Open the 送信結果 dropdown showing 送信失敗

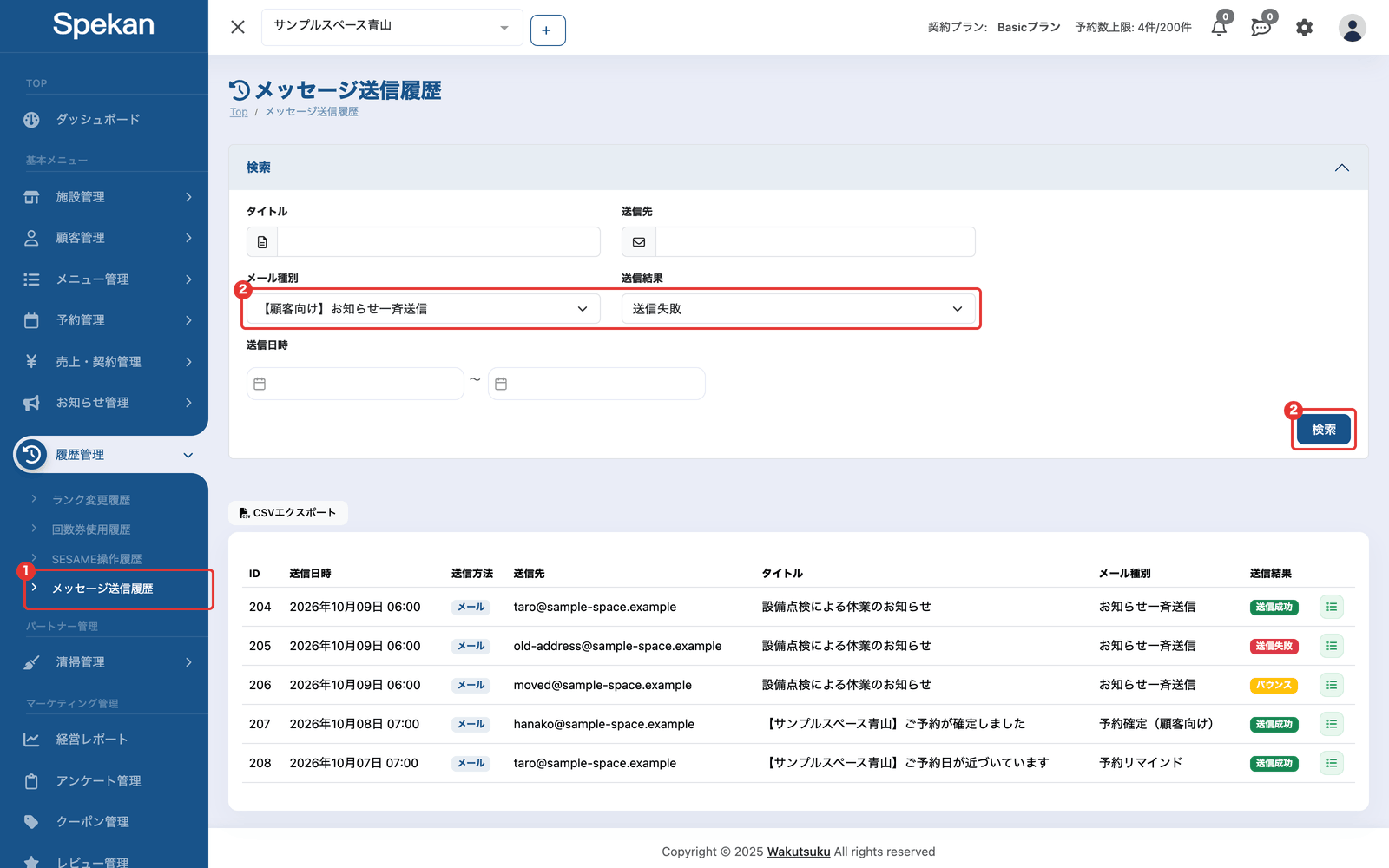(798, 309)
